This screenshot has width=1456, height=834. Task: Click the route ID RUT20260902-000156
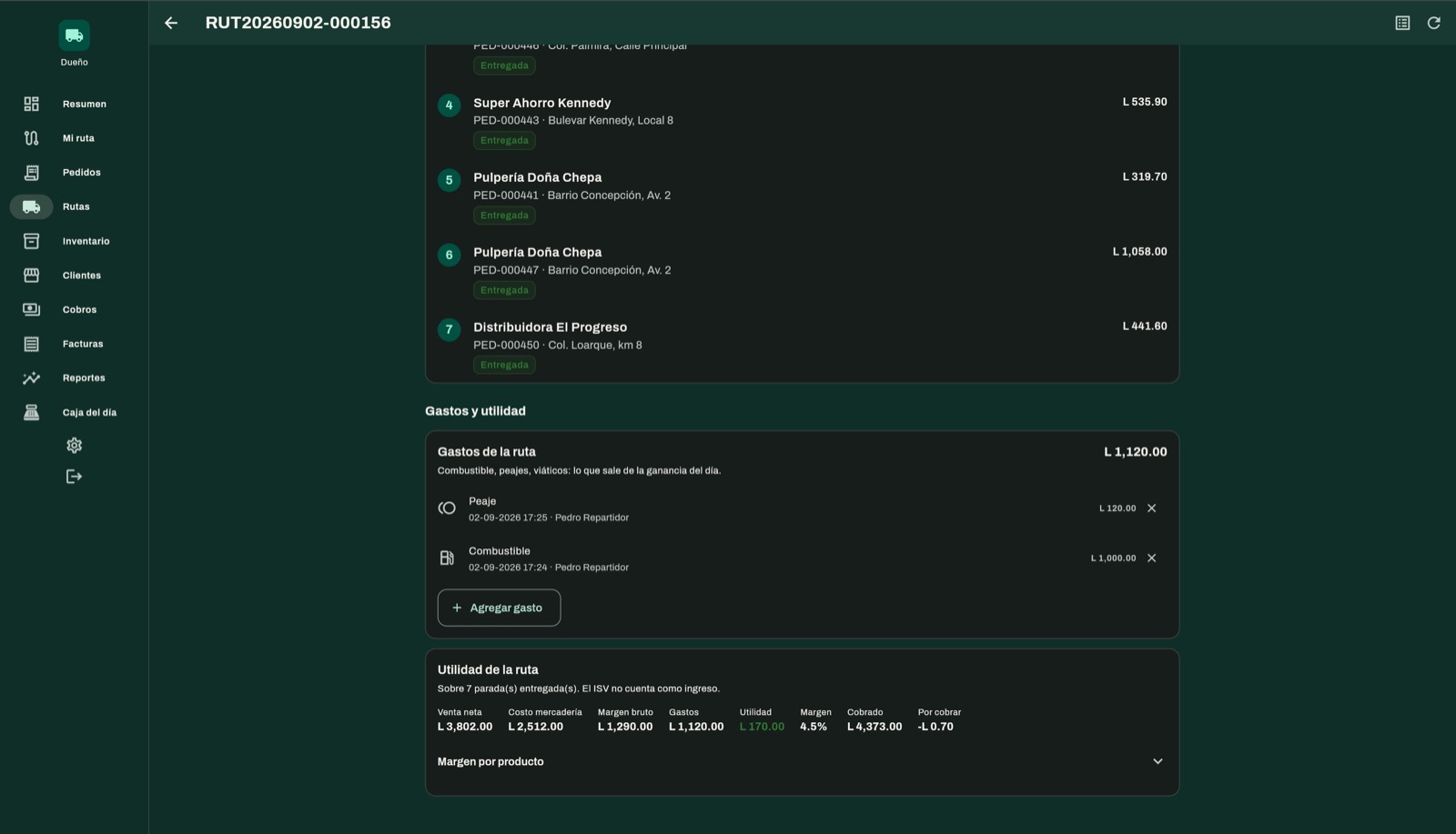(298, 23)
